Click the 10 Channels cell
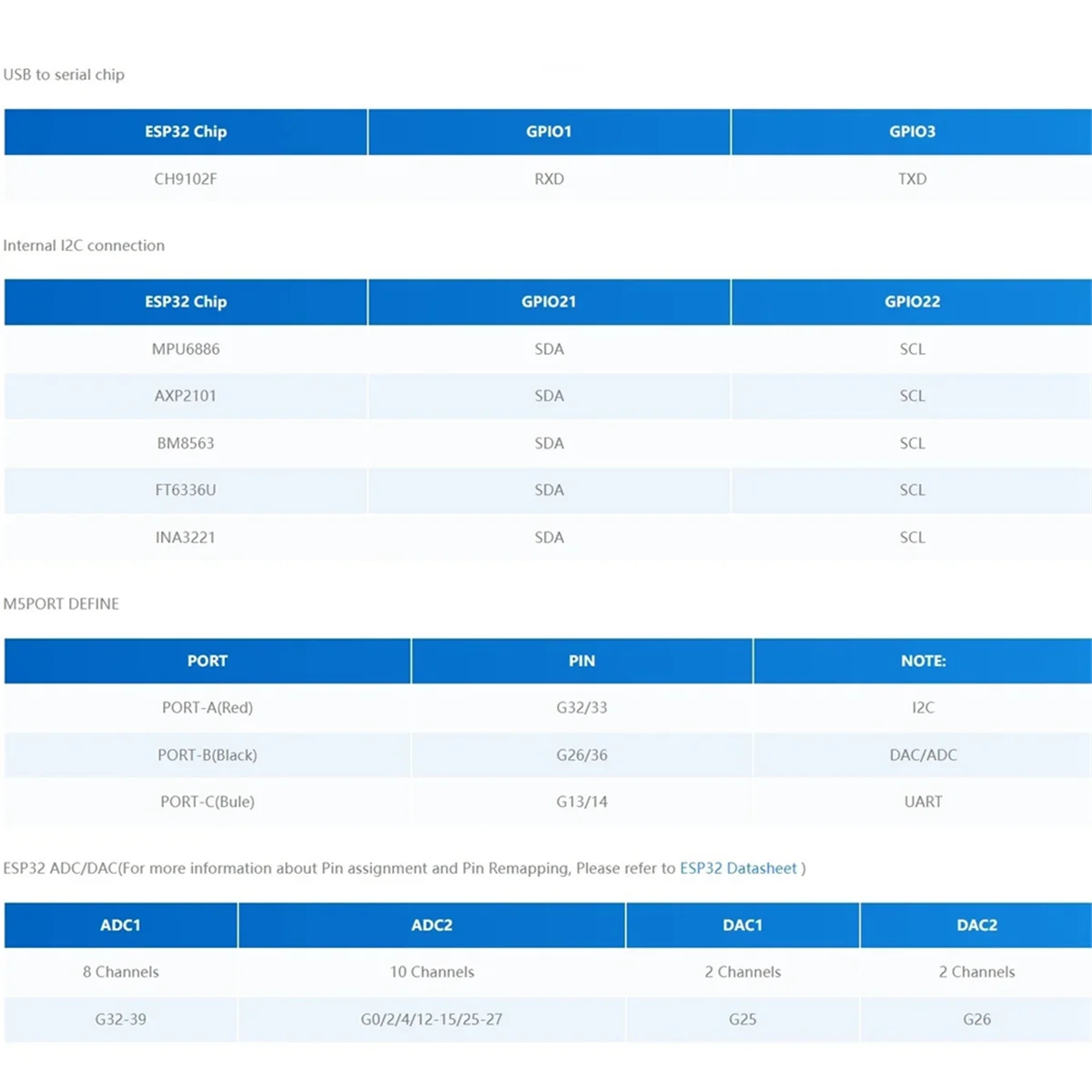 click(432, 972)
